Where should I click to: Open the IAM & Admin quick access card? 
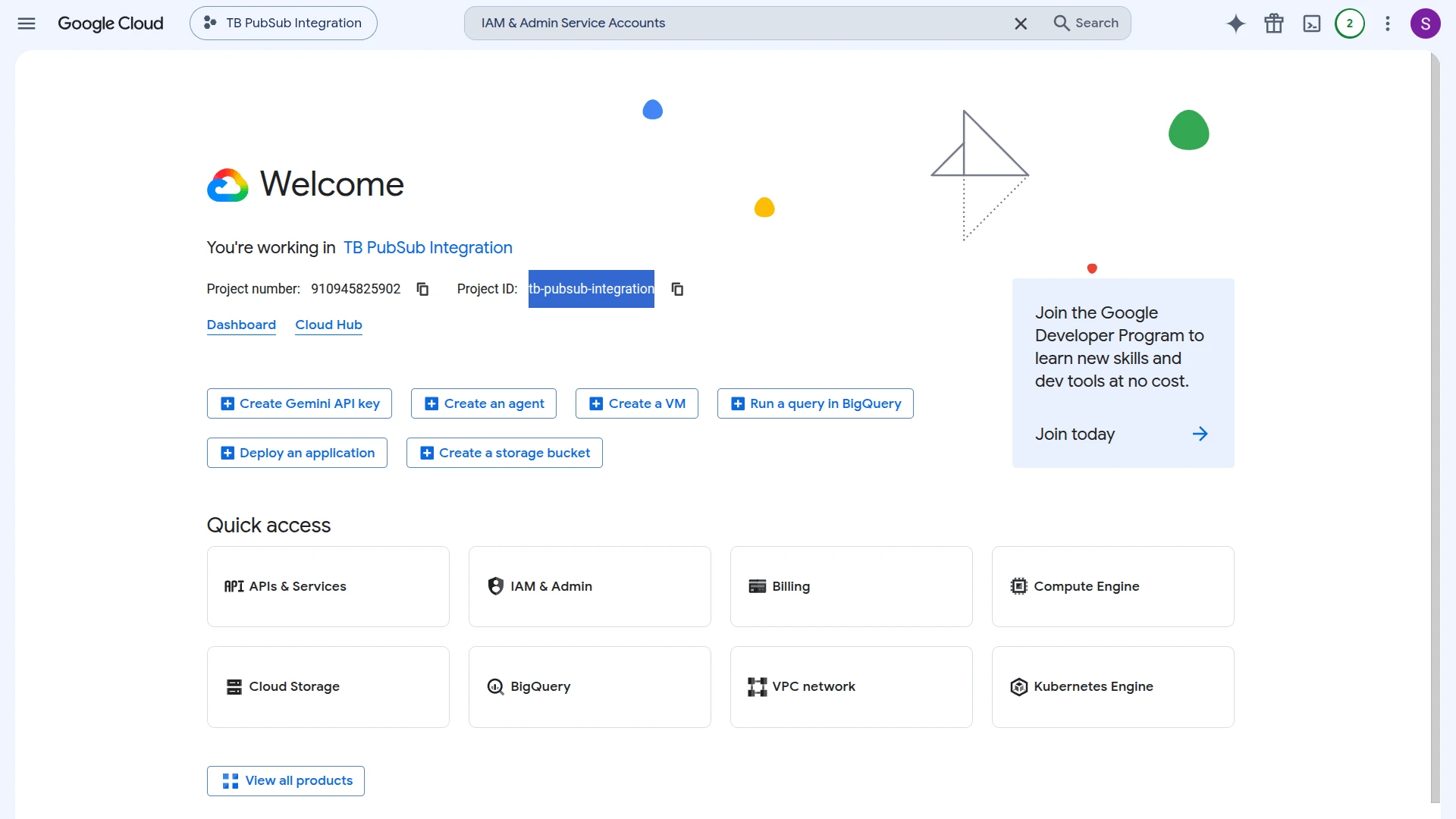coord(590,587)
